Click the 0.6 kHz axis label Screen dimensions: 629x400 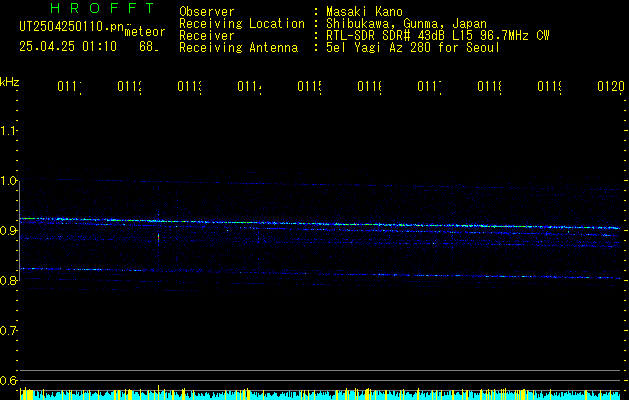(8, 380)
